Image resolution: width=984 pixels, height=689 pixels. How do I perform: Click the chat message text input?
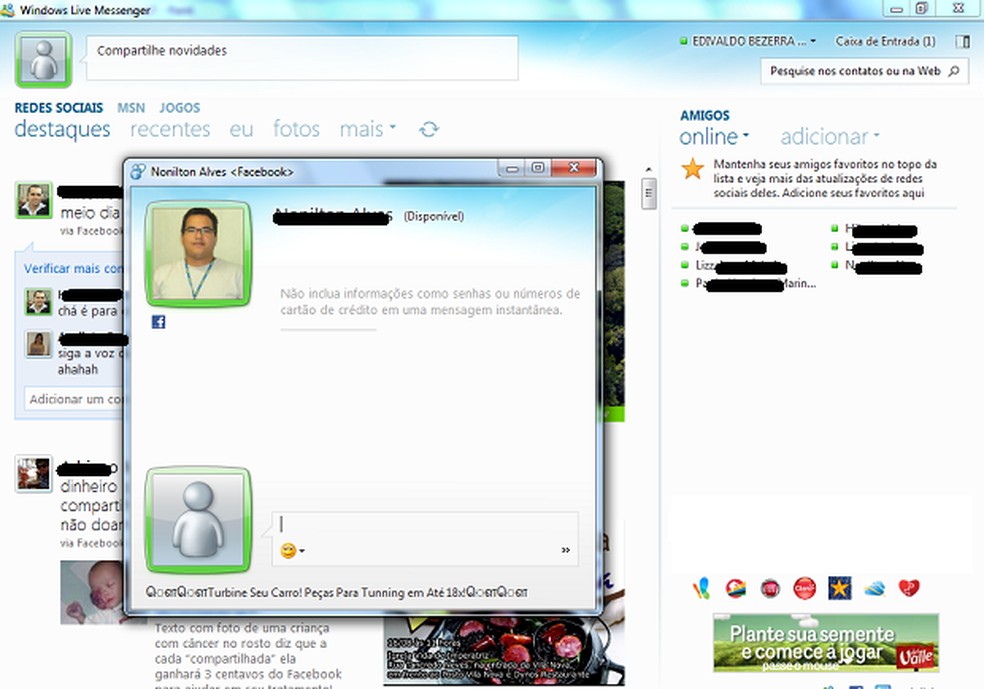425,525
